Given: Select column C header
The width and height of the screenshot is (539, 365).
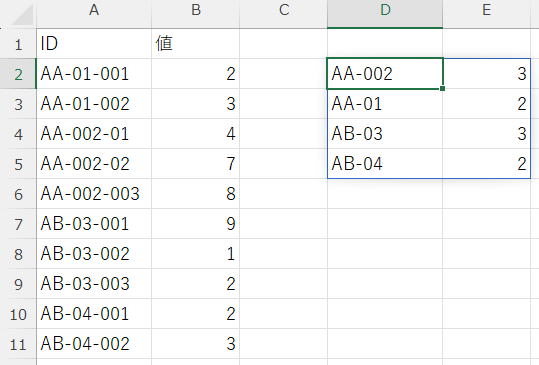Looking at the screenshot, I should pyautogui.click(x=284, y=14).
